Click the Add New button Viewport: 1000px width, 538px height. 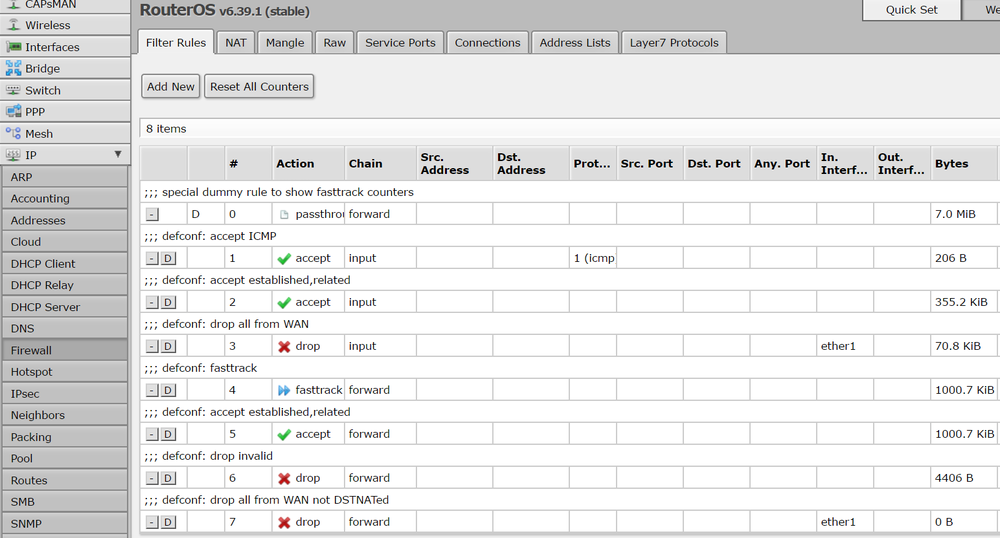point(171,87)
